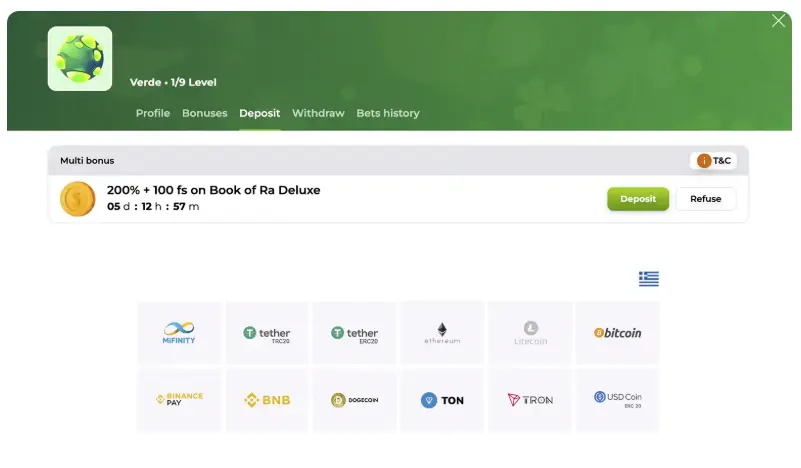Choose TON deposit option
Viewport: 801px width, 468px height.
coord(442,400)
